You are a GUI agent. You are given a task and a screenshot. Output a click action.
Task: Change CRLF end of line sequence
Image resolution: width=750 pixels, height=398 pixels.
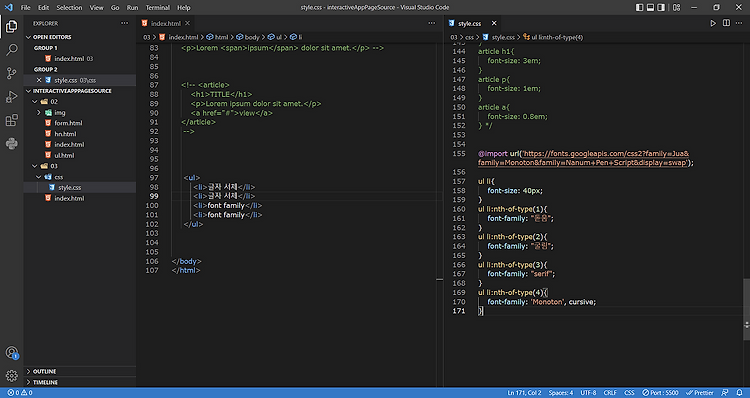pyautogui.click(x=610, y=393)
